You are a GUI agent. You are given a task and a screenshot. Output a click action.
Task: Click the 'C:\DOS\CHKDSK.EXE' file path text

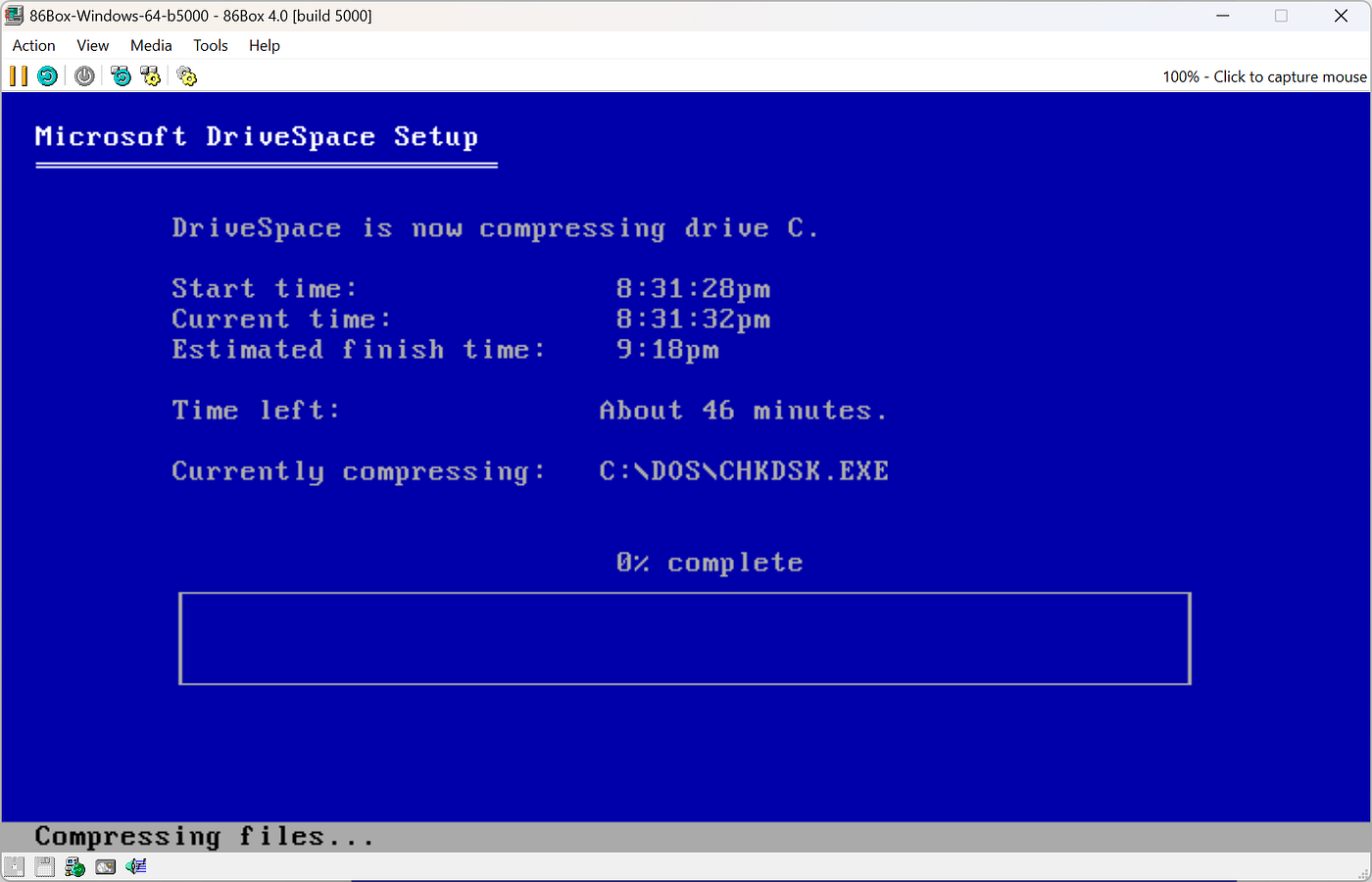point(744,471)
